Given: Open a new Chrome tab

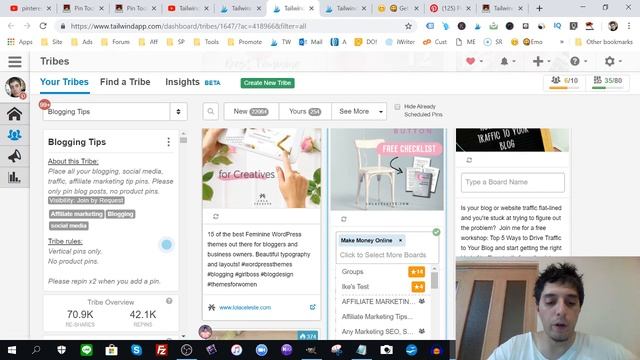Looking at the screenshot, I should 539,8.
